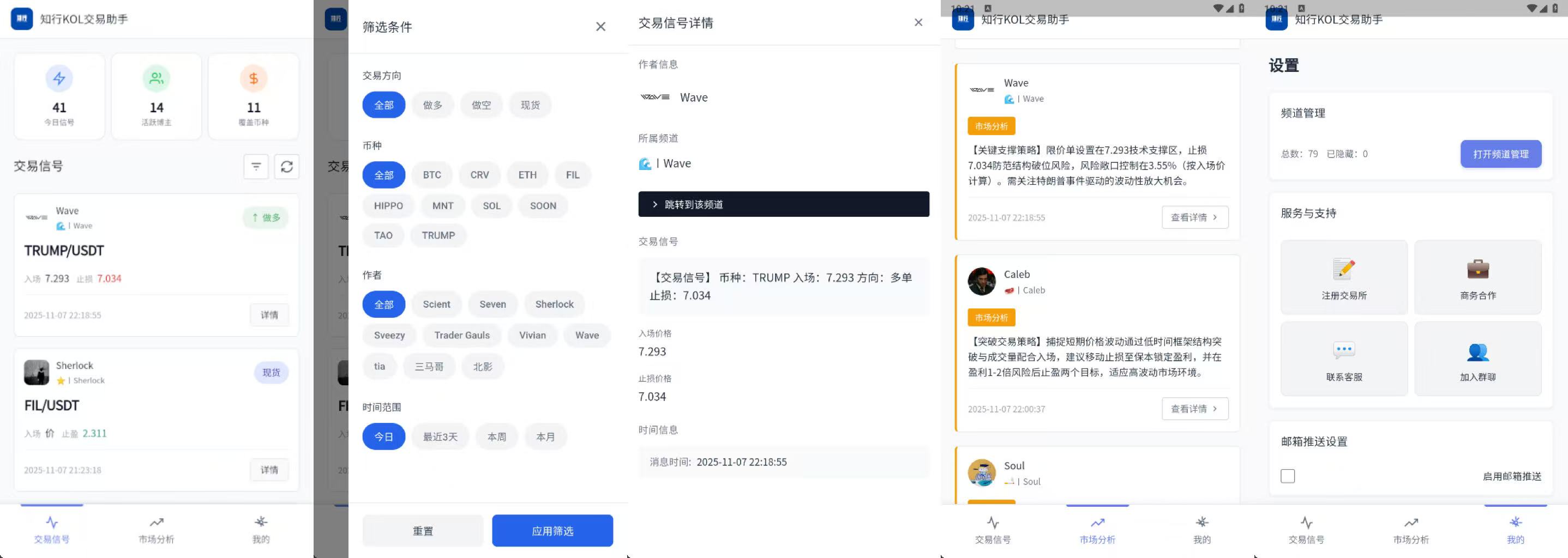Click the lightning icon showing 41 今日信号
This screenshot has width=1568, height=558.
[x=59, y=78]
